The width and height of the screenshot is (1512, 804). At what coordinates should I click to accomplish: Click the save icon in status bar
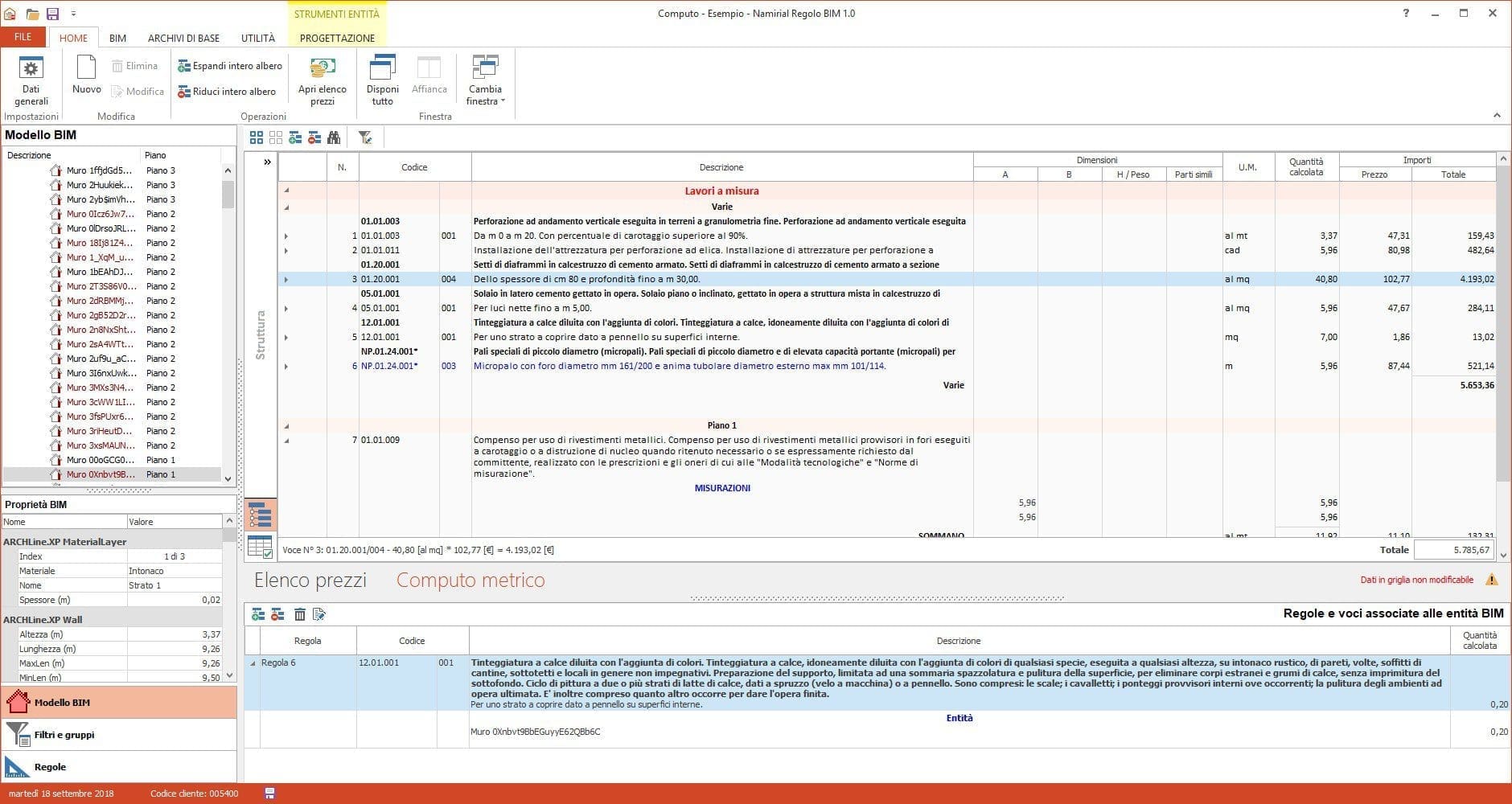(x=269, y=794)
